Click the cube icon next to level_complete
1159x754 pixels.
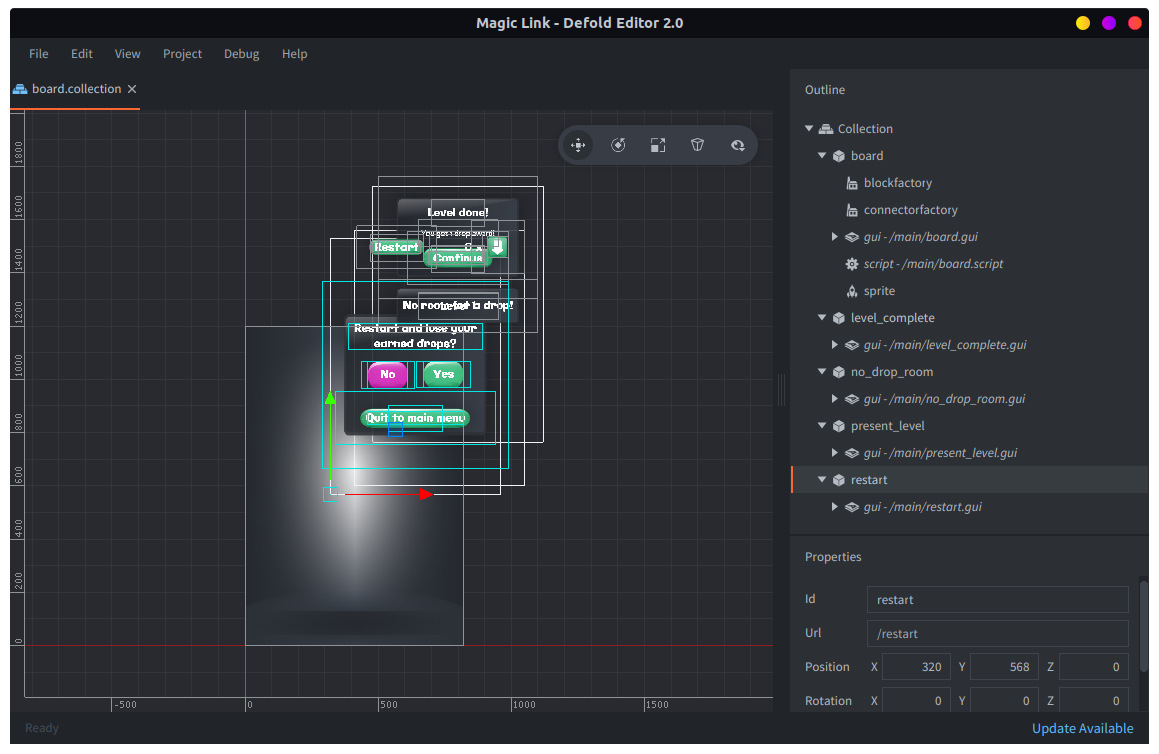pos(839,318)
